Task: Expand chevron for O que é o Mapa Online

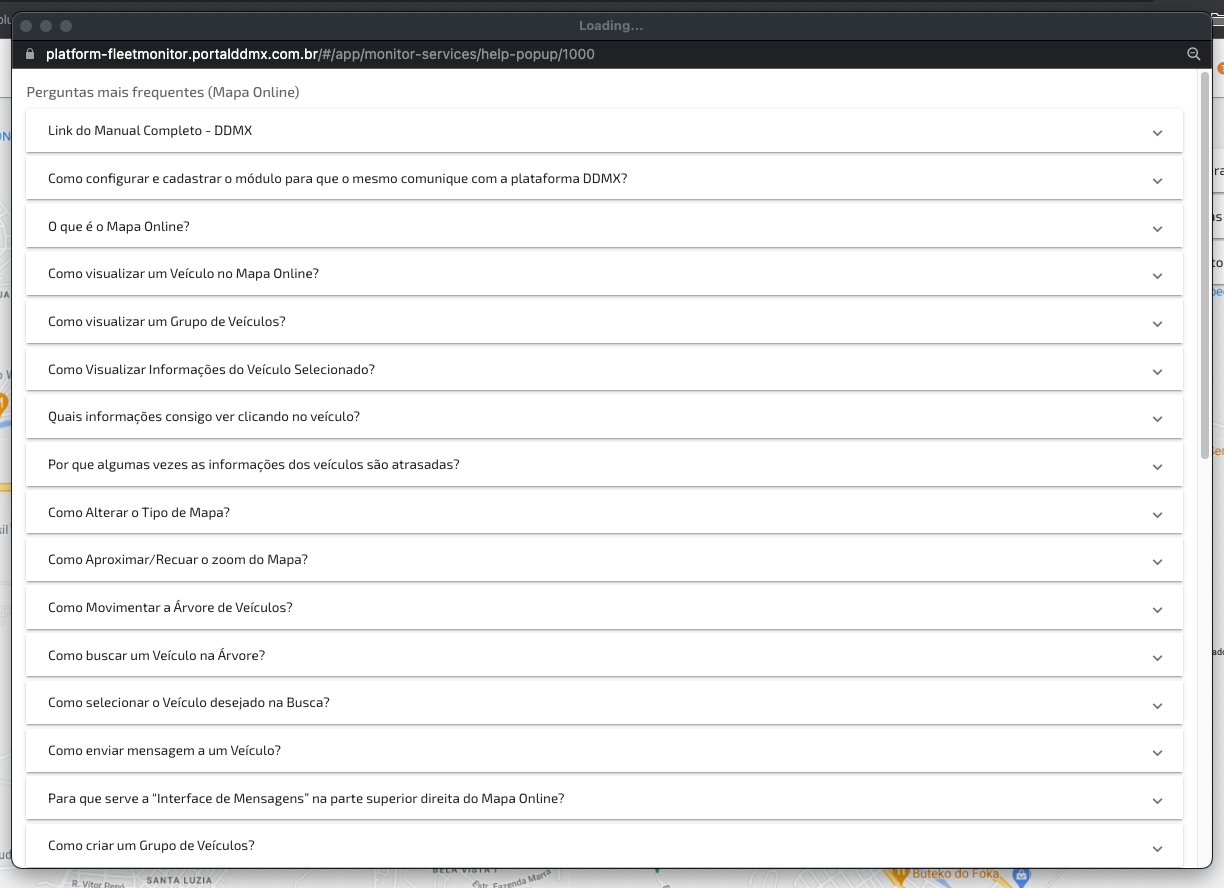Action: 1157,229
